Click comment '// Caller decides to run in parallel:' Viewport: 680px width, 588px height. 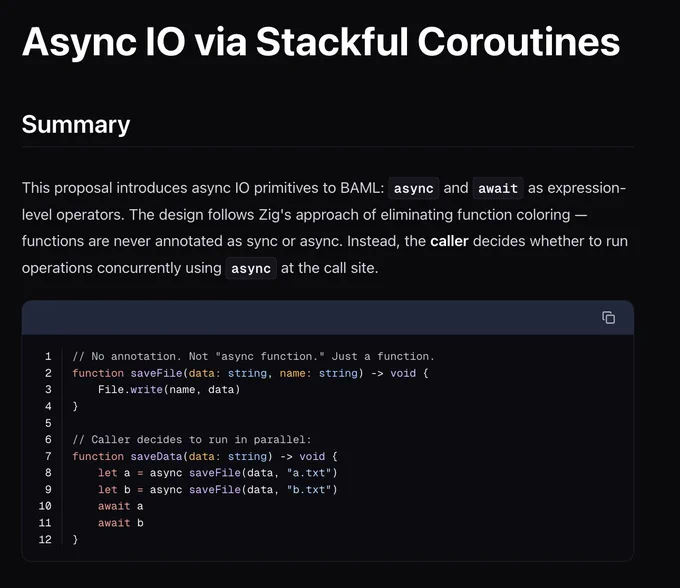coord(192,439)
